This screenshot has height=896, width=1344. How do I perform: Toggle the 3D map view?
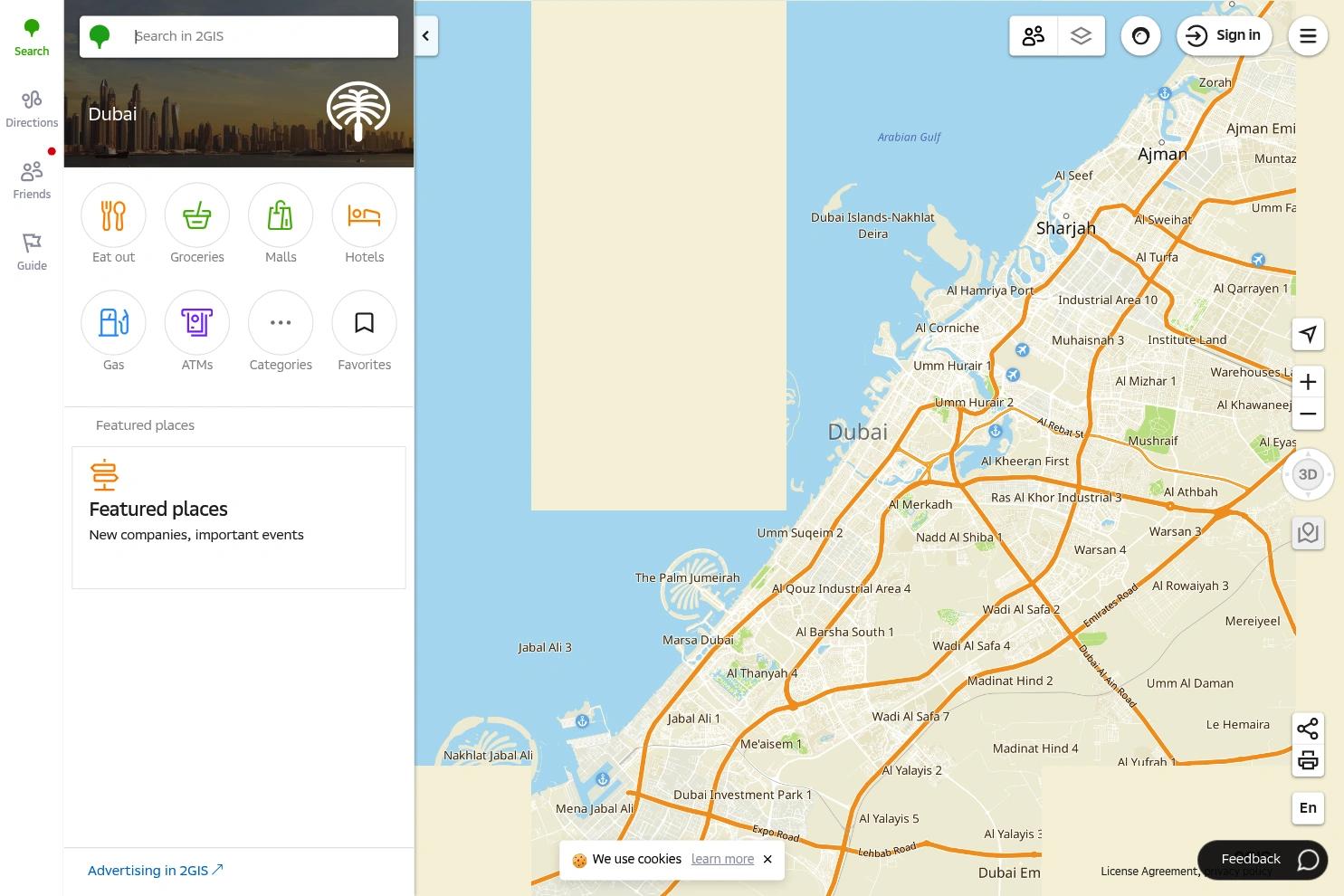(x=1308, y=473)
